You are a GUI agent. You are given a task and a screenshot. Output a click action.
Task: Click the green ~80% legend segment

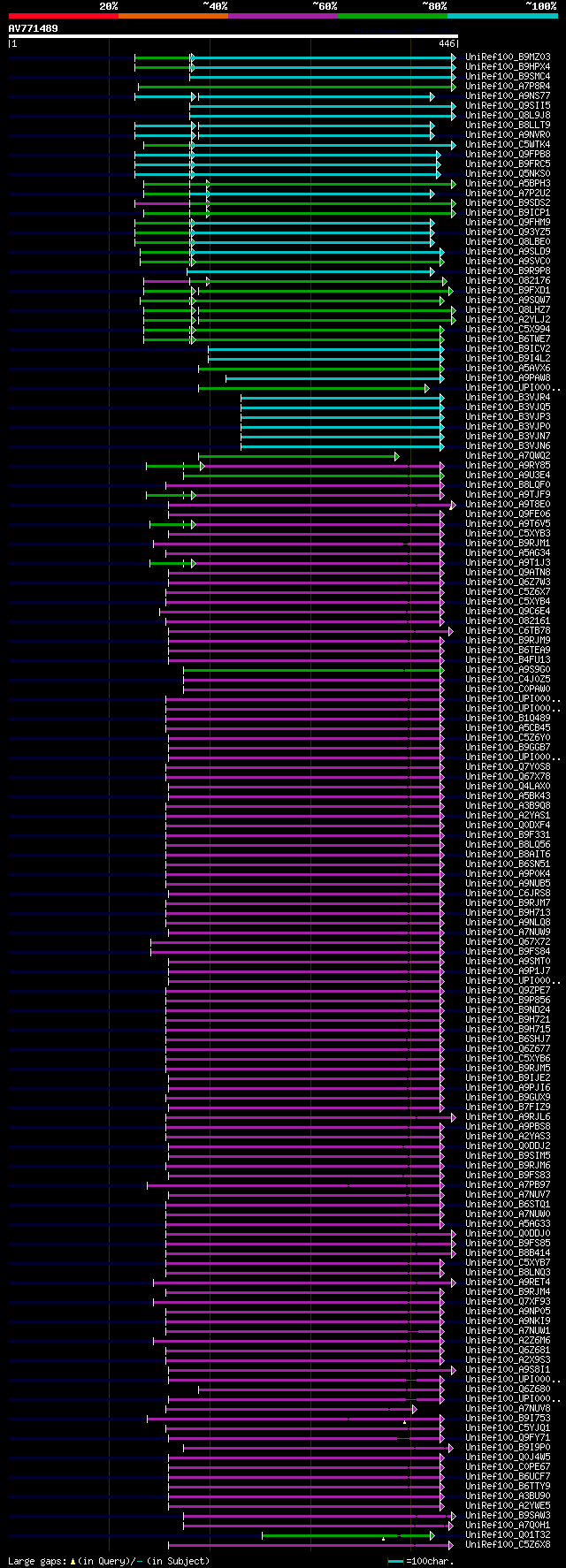tap(393, 15)
